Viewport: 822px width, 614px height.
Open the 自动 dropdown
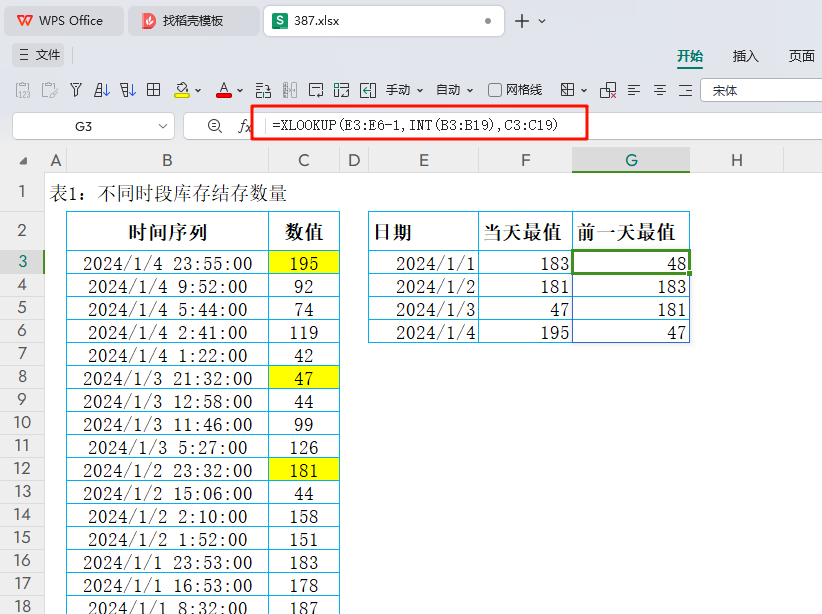click(x=455, y=90)
